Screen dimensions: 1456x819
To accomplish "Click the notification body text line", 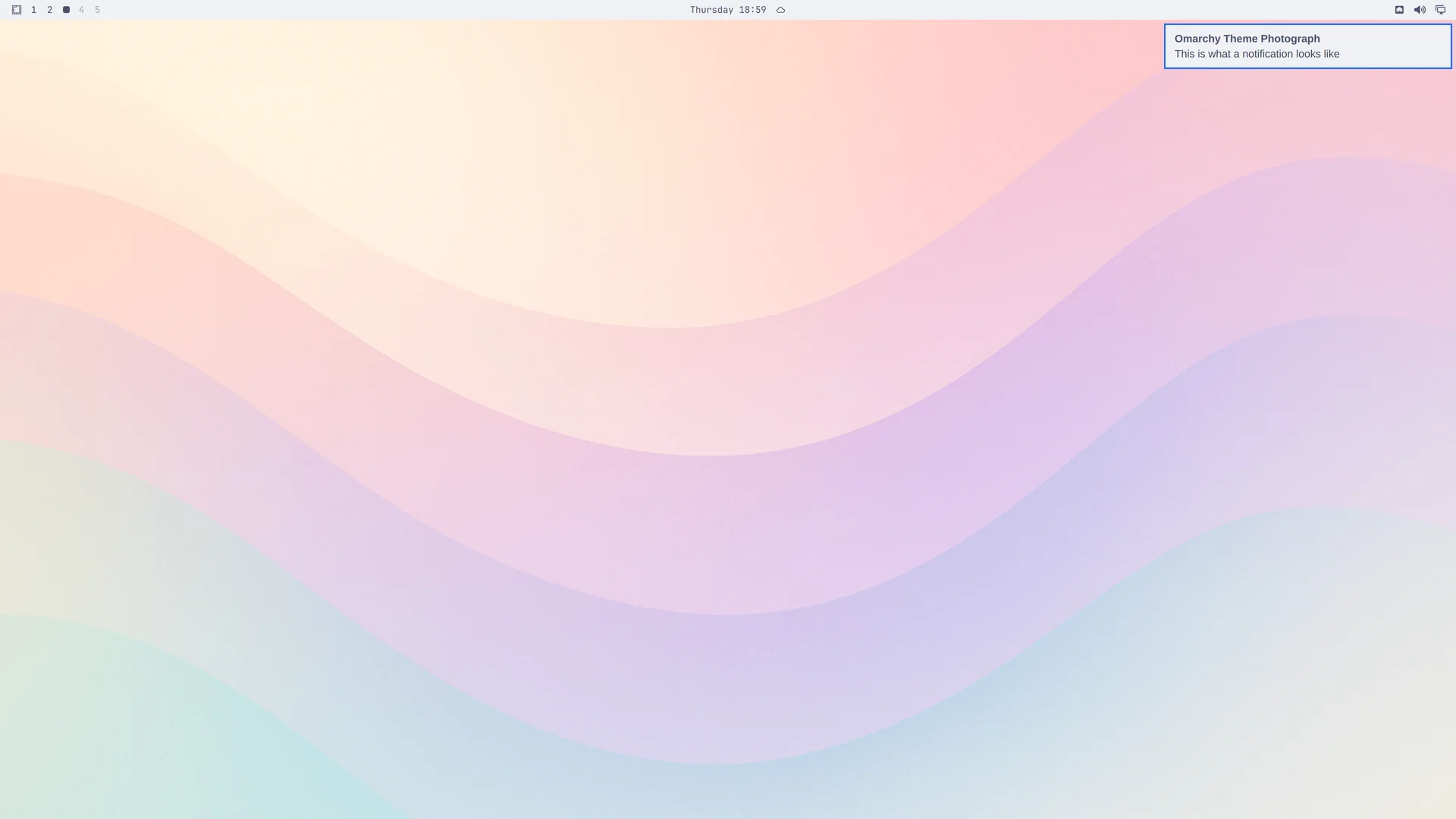I will [1257, 54].
